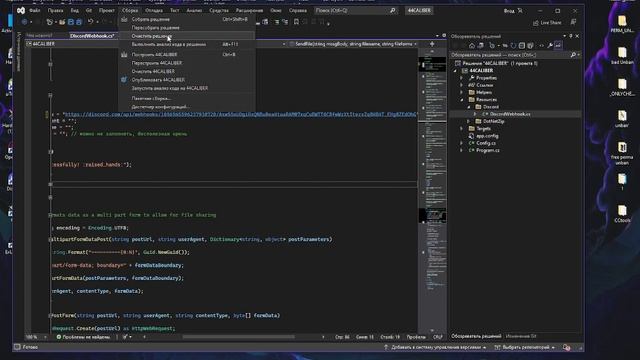Switch to the DiscordWebhook.cs editor tab

(x=92, y=36)
